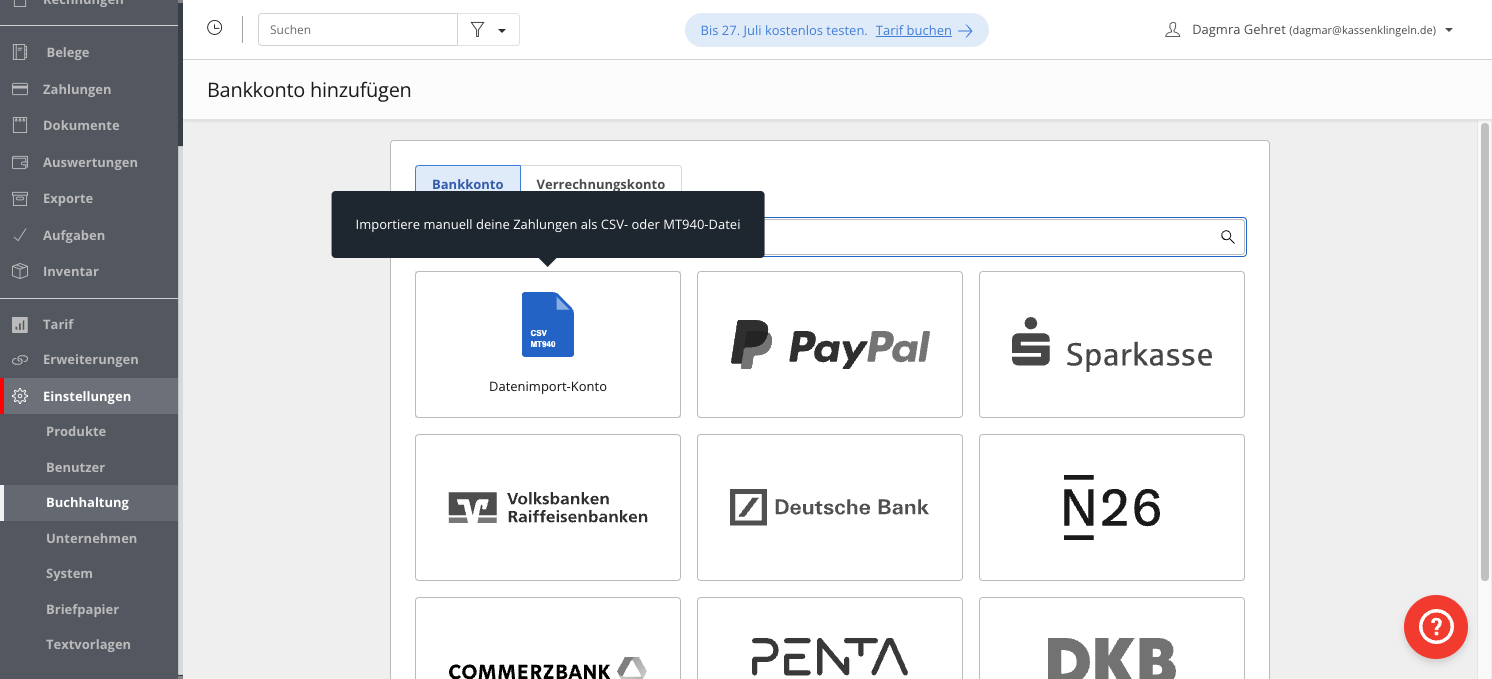This screenshot has width=1492, height=679.
Task: Focus the Suchen search field
Action: tap(358, 30)
